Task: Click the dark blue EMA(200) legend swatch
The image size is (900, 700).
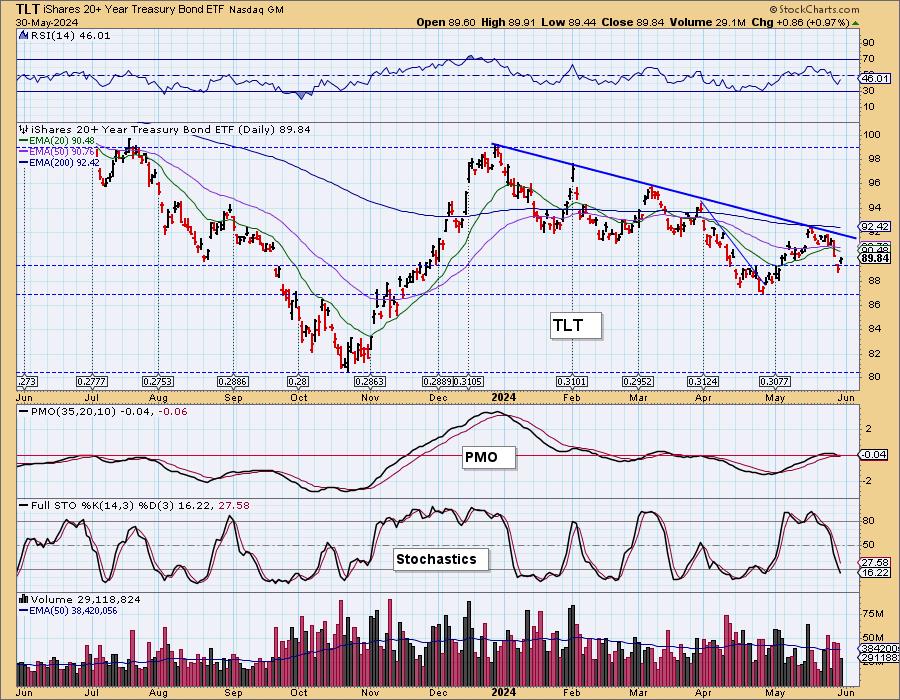Action: coord(24,163)
